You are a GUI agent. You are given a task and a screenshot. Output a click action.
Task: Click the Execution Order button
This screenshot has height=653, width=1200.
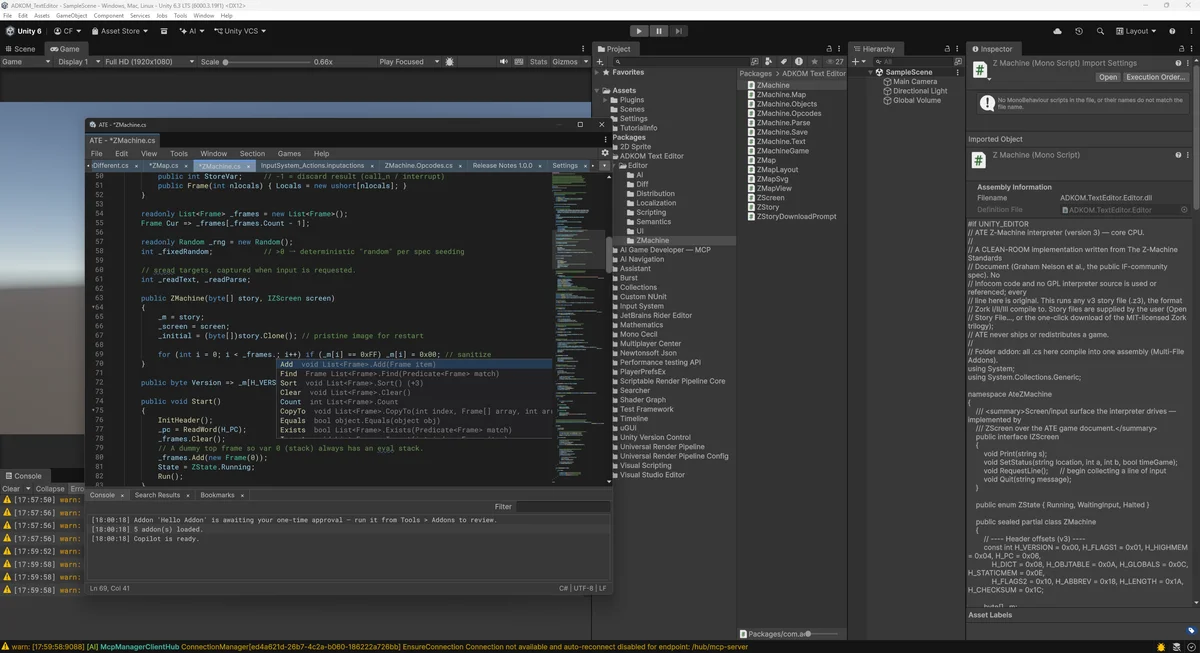pyautogui.click(x=1156, y=77)
